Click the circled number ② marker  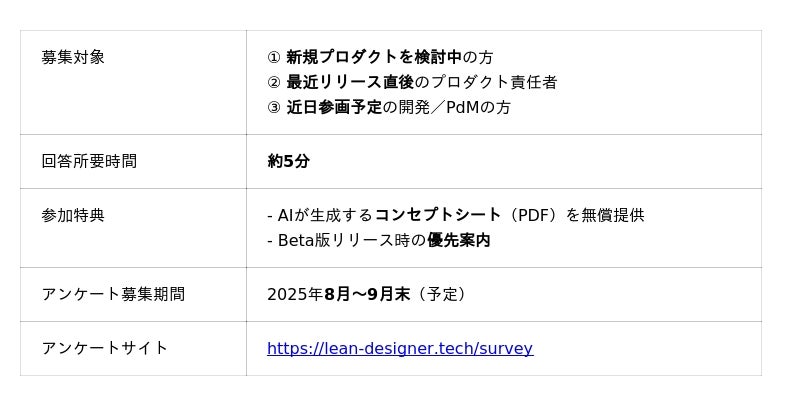coord(274,82)
